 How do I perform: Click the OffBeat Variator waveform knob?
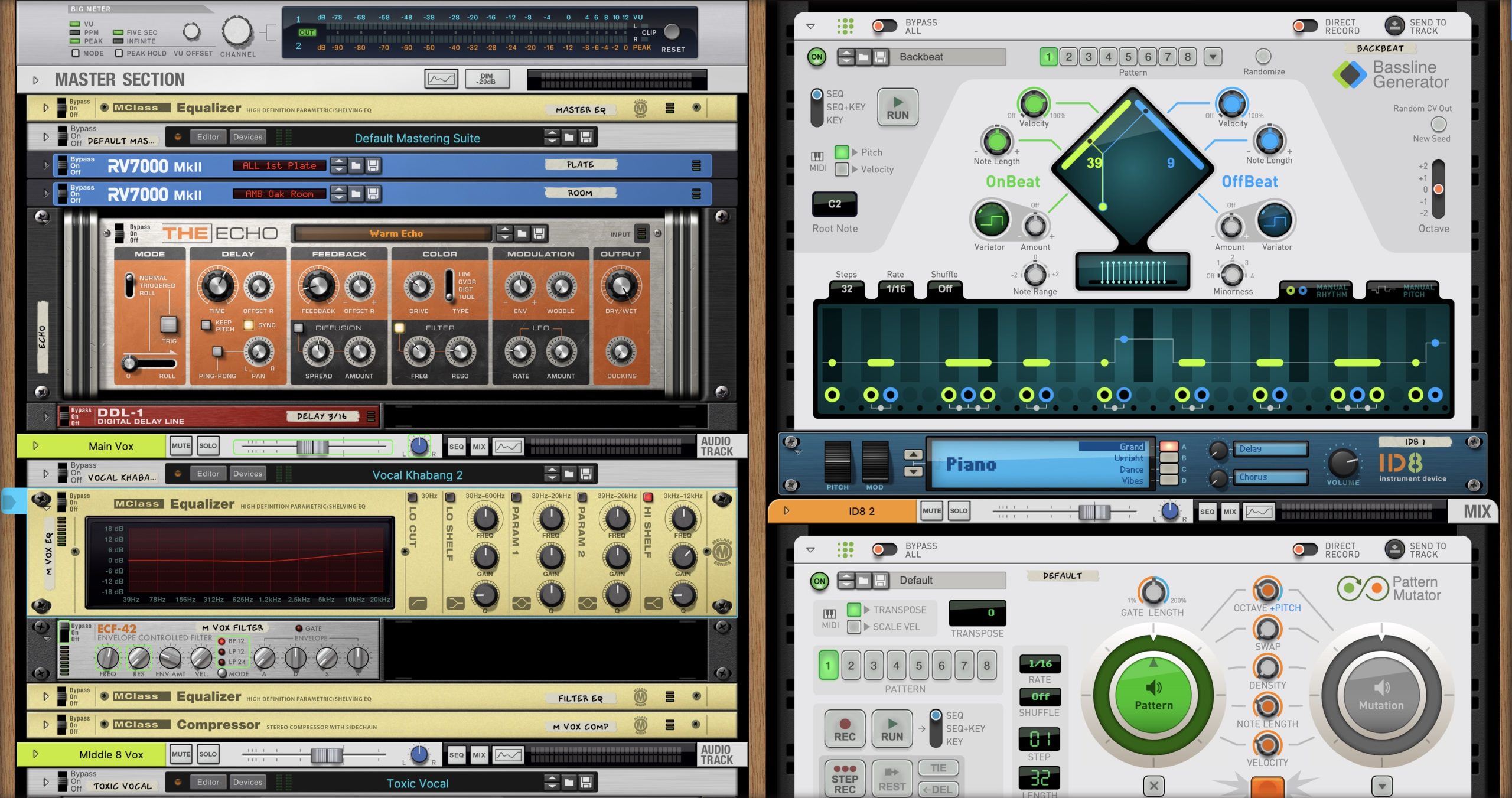point(1275,220)
